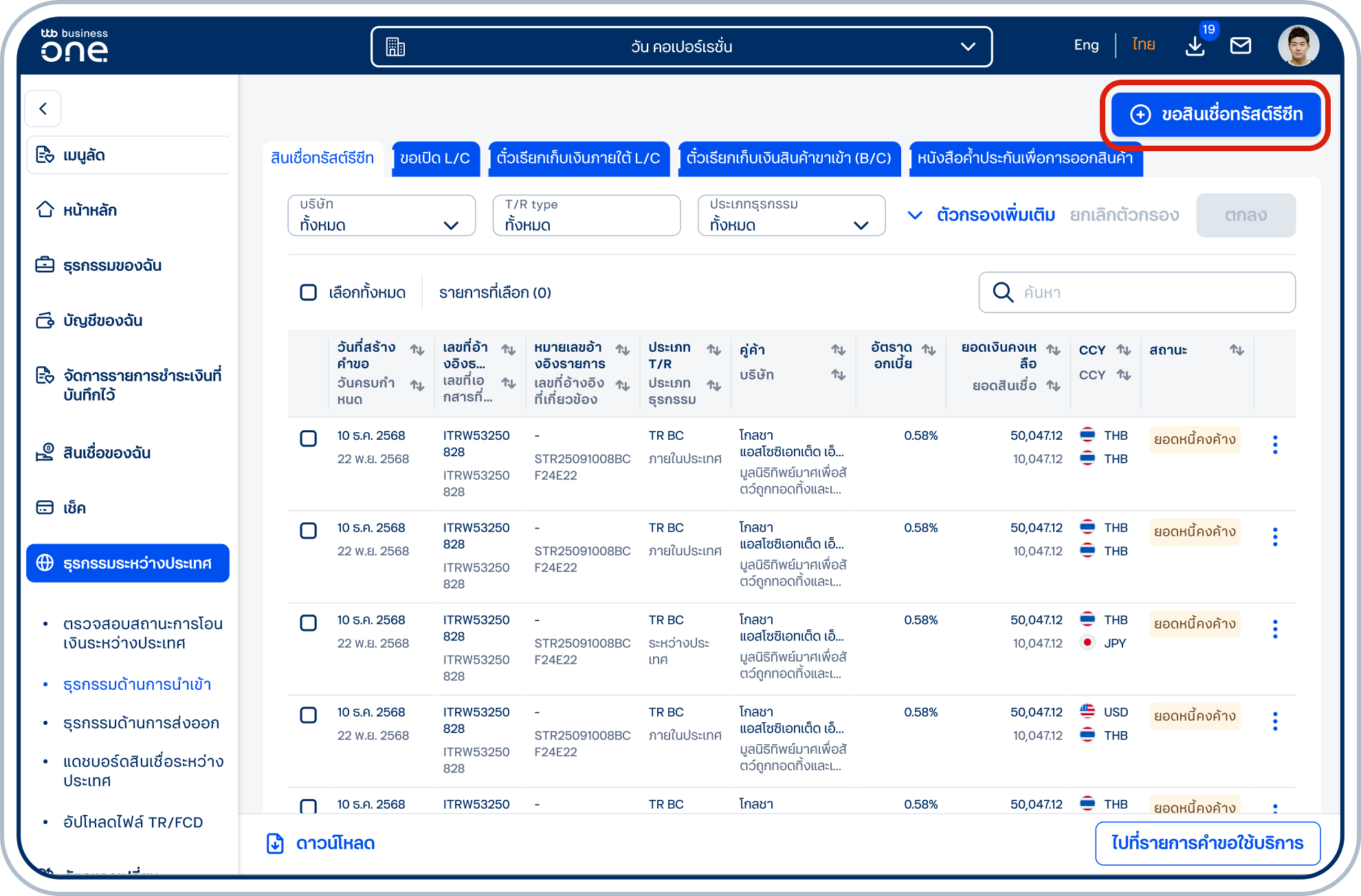Sort table by สถานะ column arrows

click(x=1237, y=350)
